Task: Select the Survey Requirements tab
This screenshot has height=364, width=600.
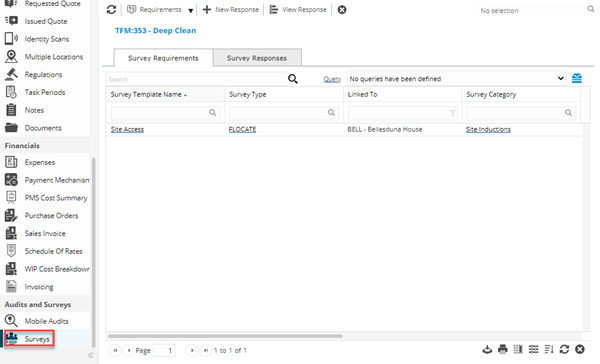Action: coord(163,58)
